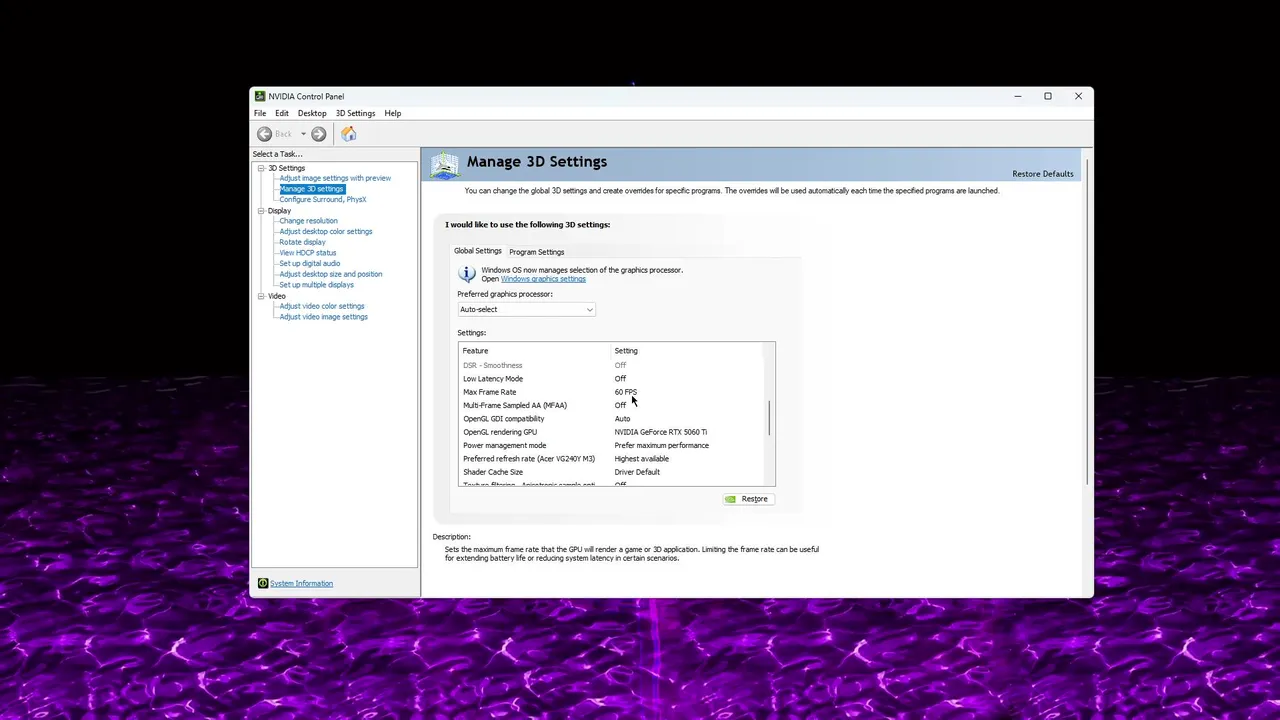The image size is (1280, 720).
Task: Select Adjust desktop size and position
Action: (x=331, y=274)
